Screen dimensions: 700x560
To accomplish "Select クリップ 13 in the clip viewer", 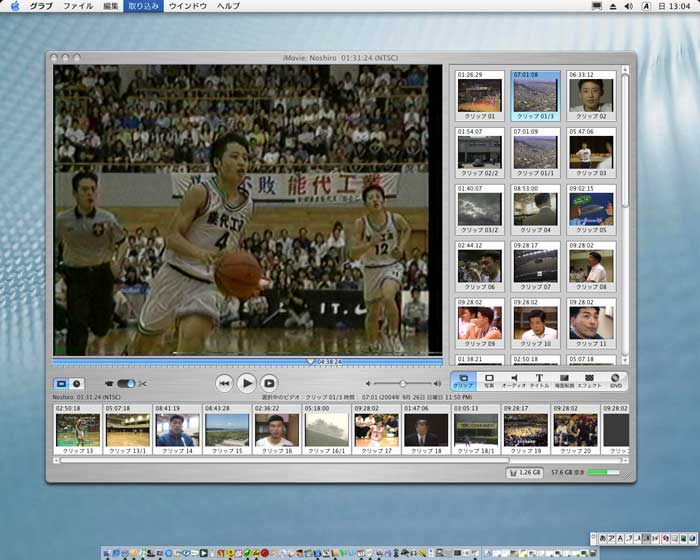I will (78, 430).
